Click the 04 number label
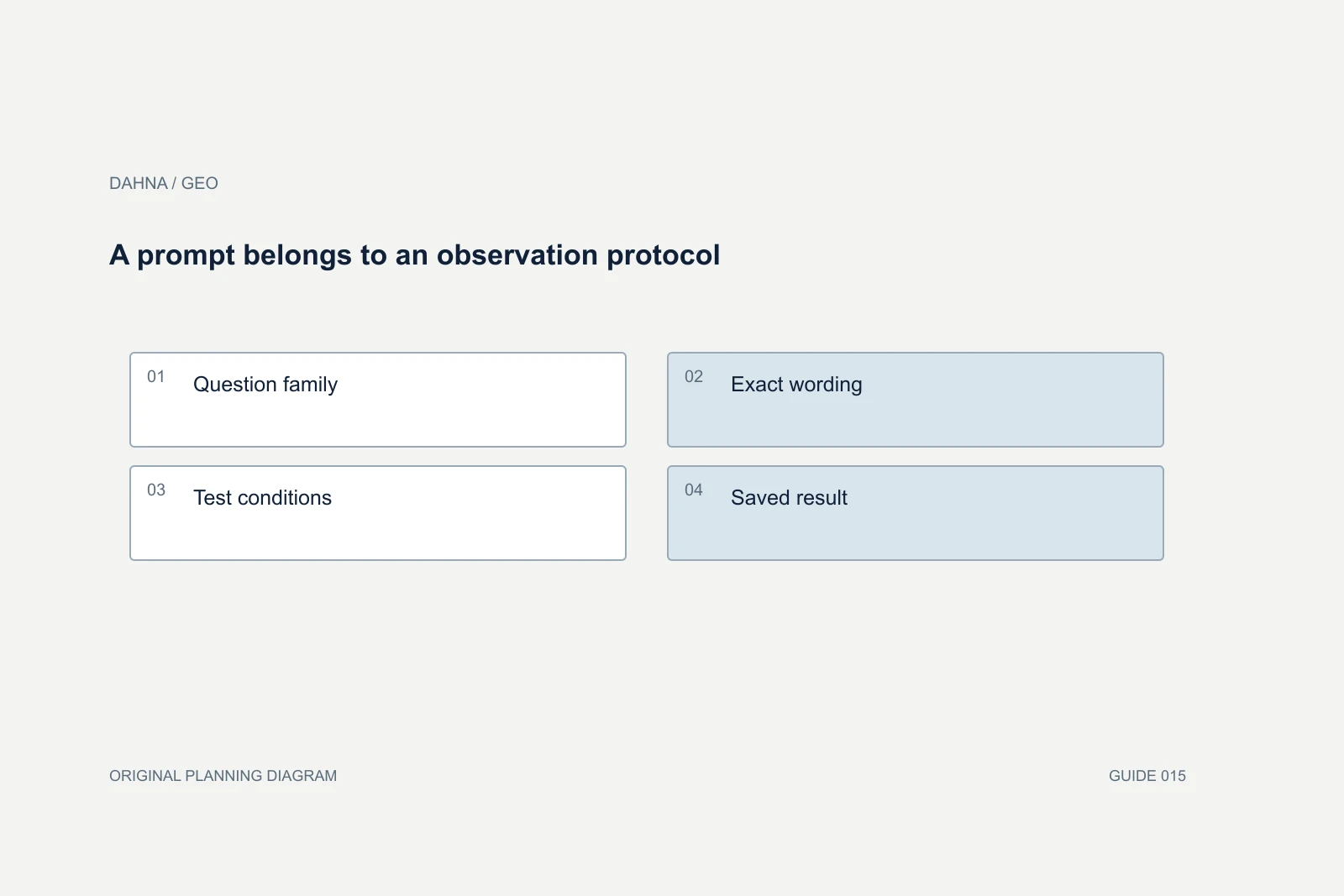Image resolution: width=1344 pixels, height=896 pixels. pyautogui.click(x=694, y=490)
